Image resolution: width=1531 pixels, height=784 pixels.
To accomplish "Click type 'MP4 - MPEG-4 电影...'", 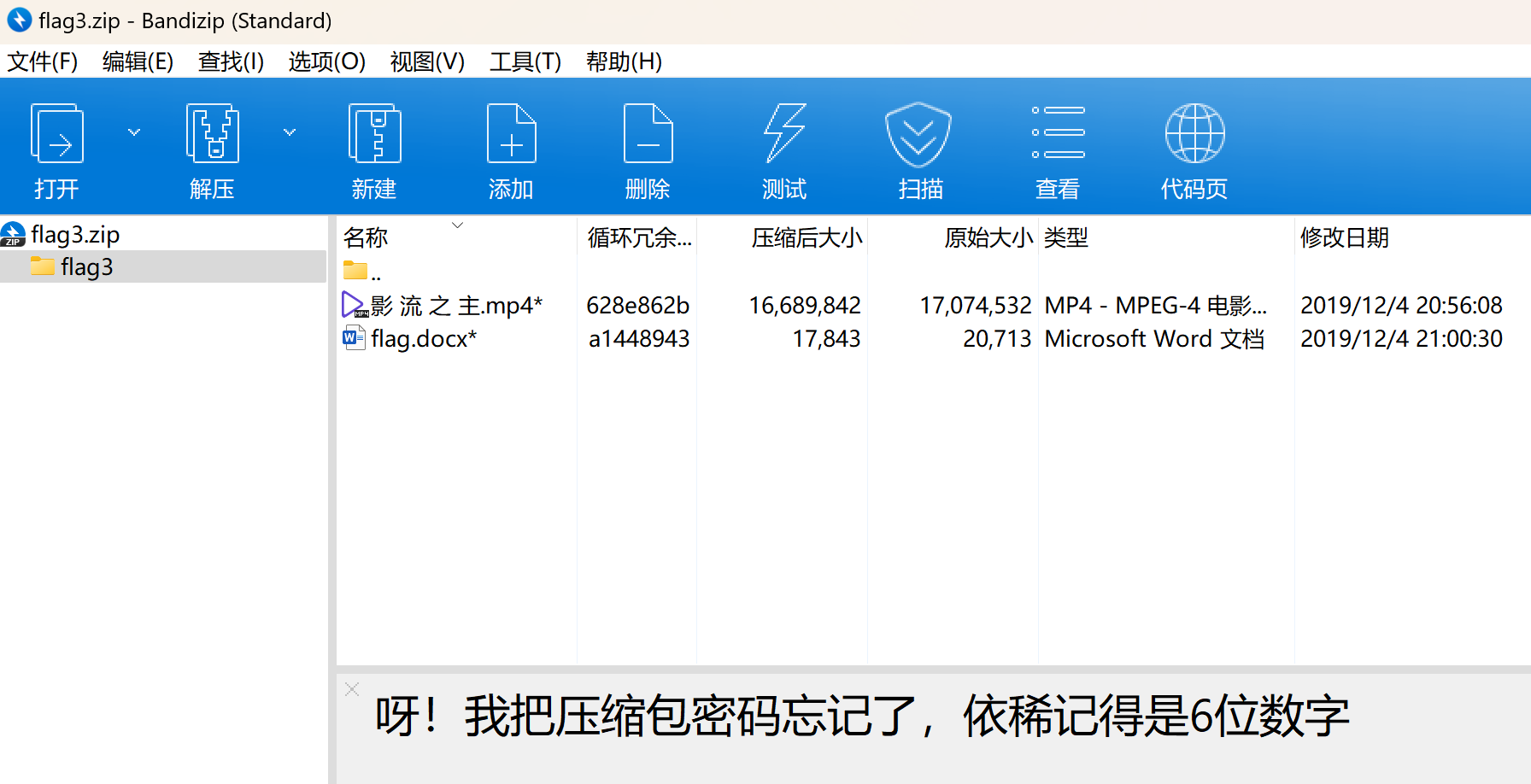I will 1156,305.
